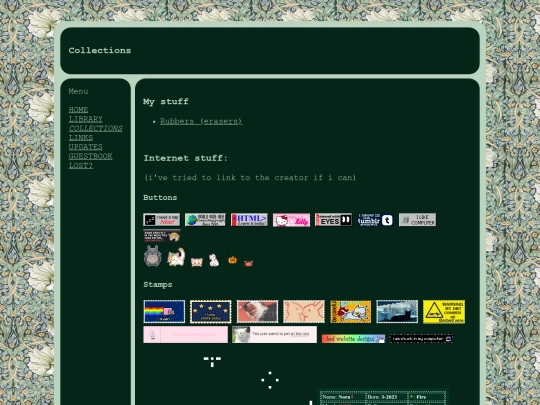Click the small red crab pixel icon
Screen dimensions: 540x405
(248, 263)
